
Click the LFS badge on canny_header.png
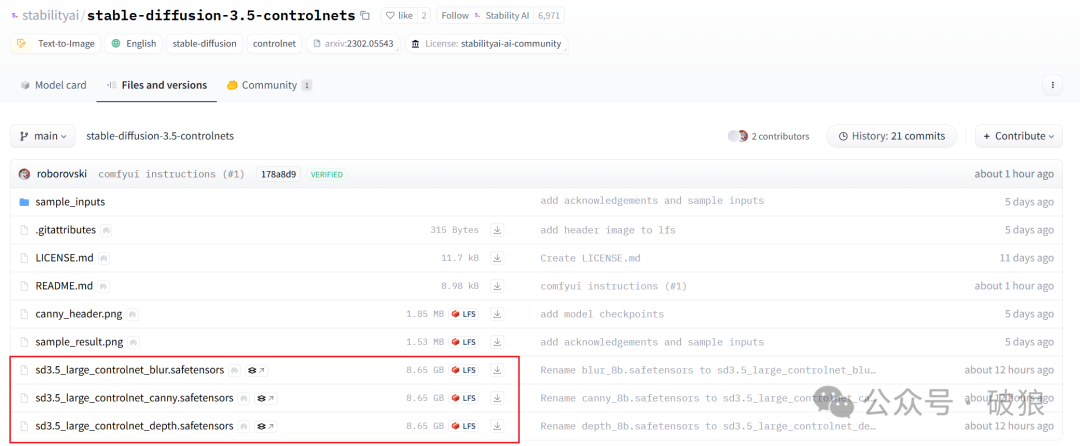[464, 314]
